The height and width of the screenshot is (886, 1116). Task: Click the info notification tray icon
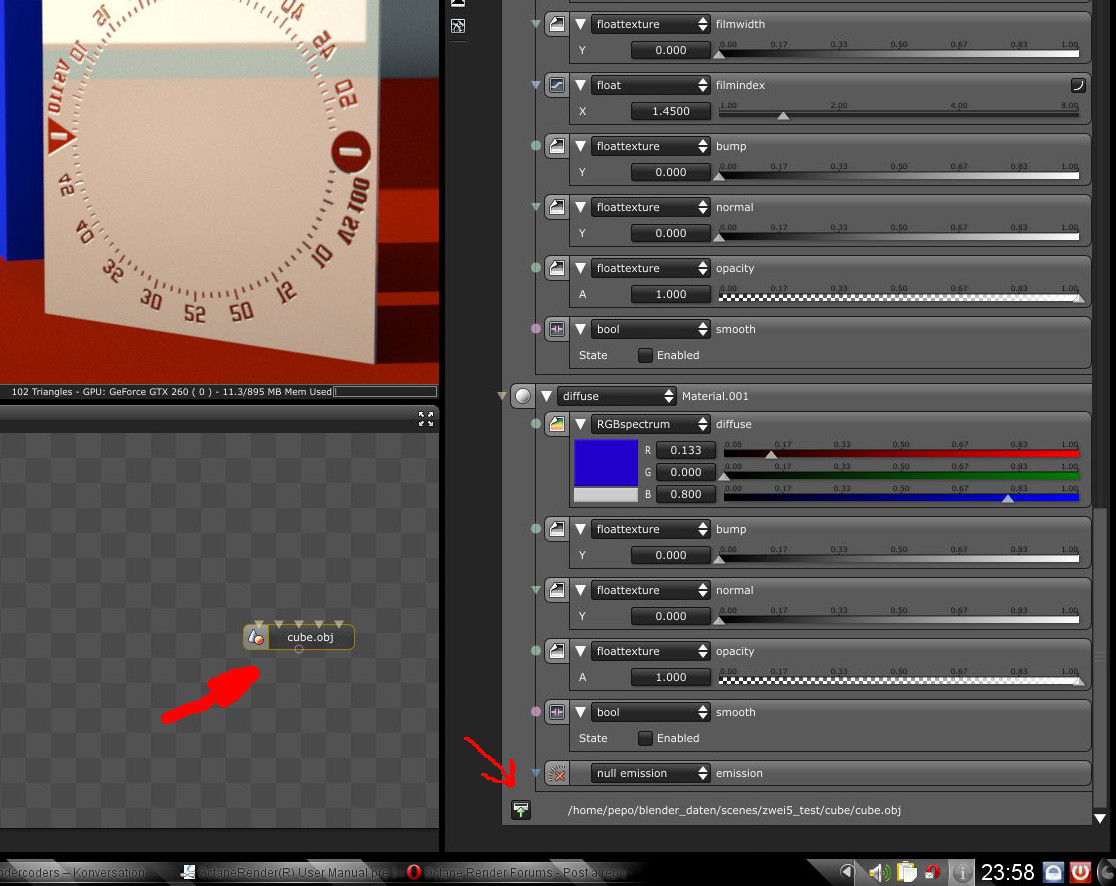pos(962,872)
